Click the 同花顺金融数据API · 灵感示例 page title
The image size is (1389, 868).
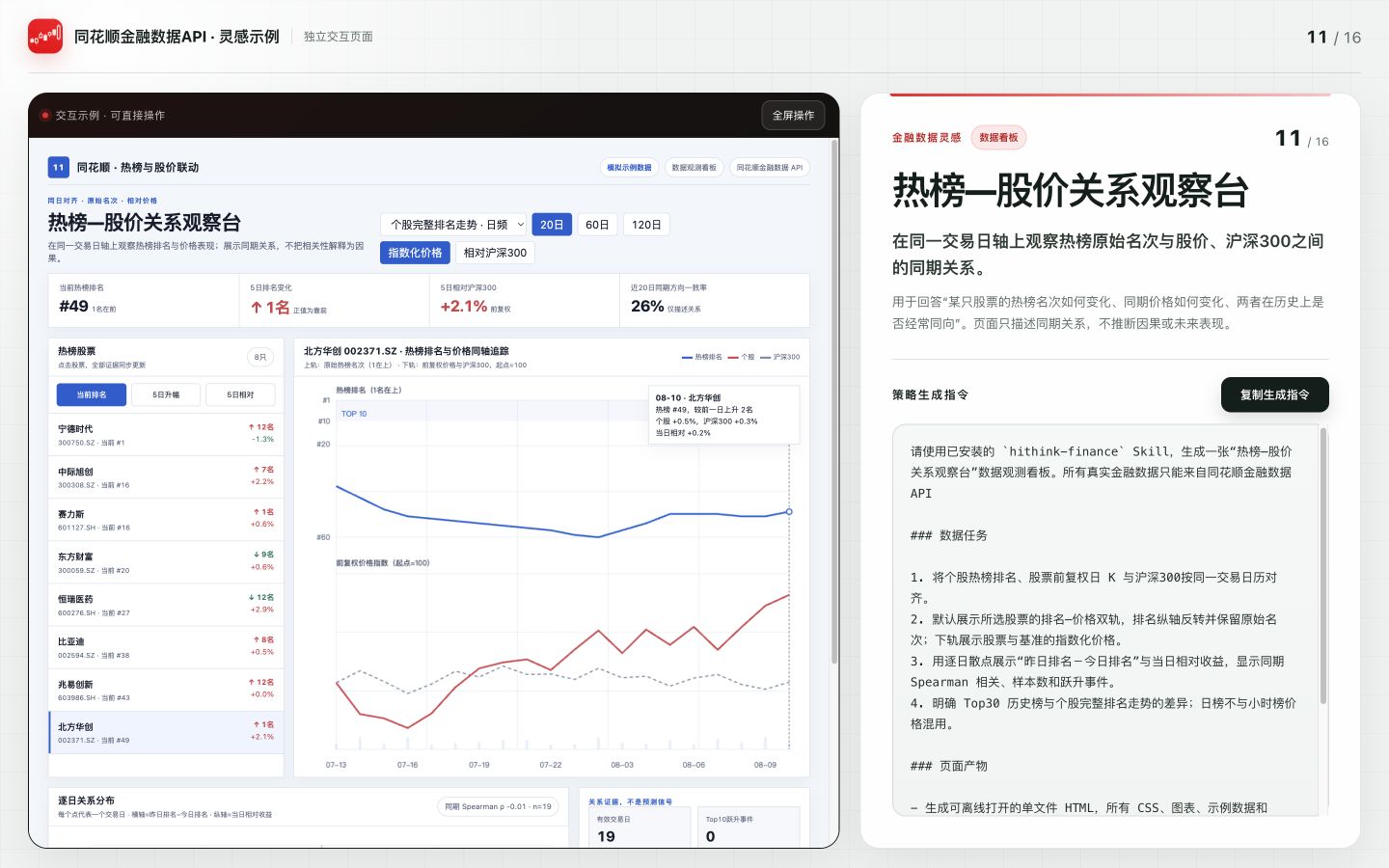pos(177,37)
